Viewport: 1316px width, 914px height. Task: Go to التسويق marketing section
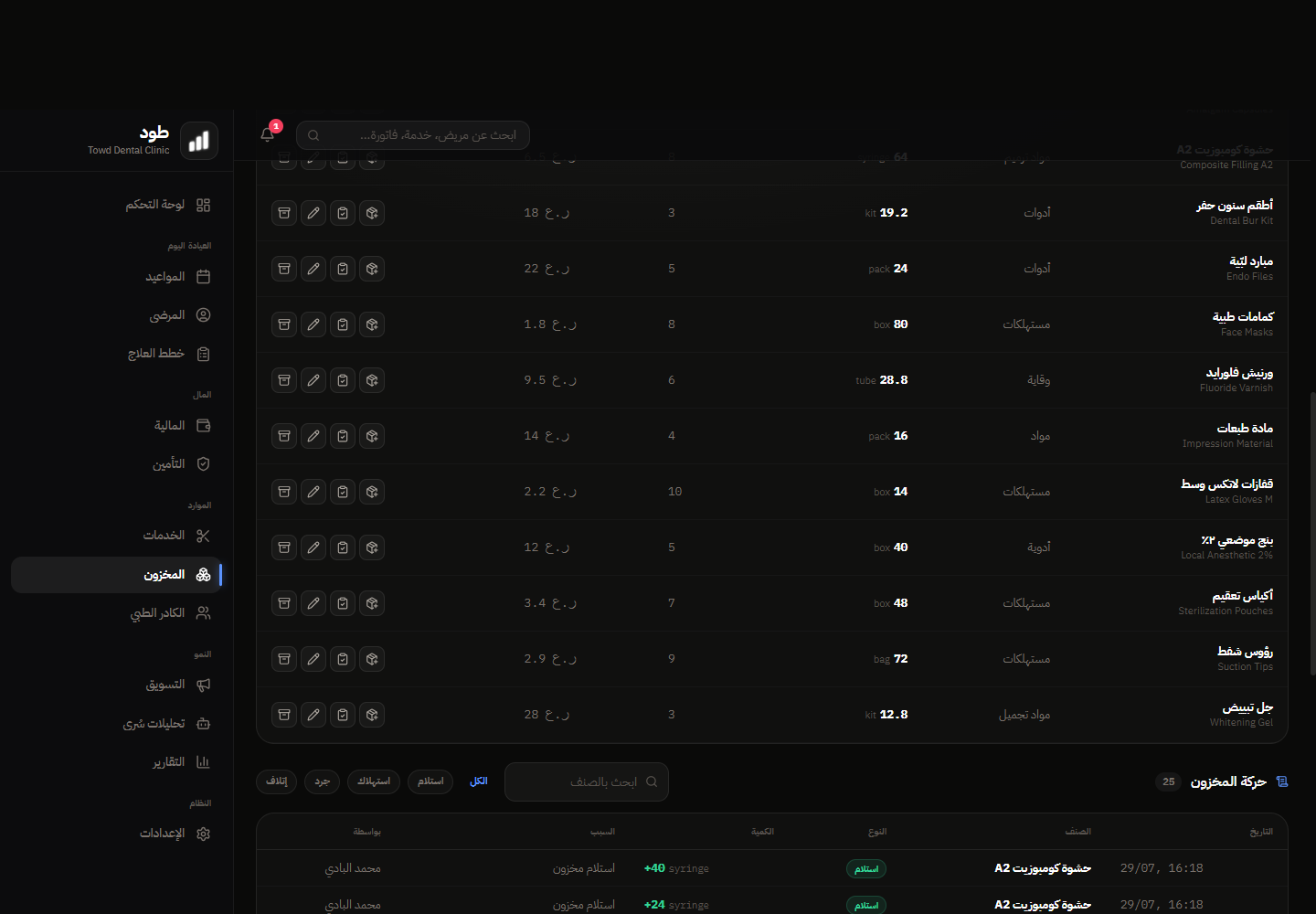pos(117,685)
